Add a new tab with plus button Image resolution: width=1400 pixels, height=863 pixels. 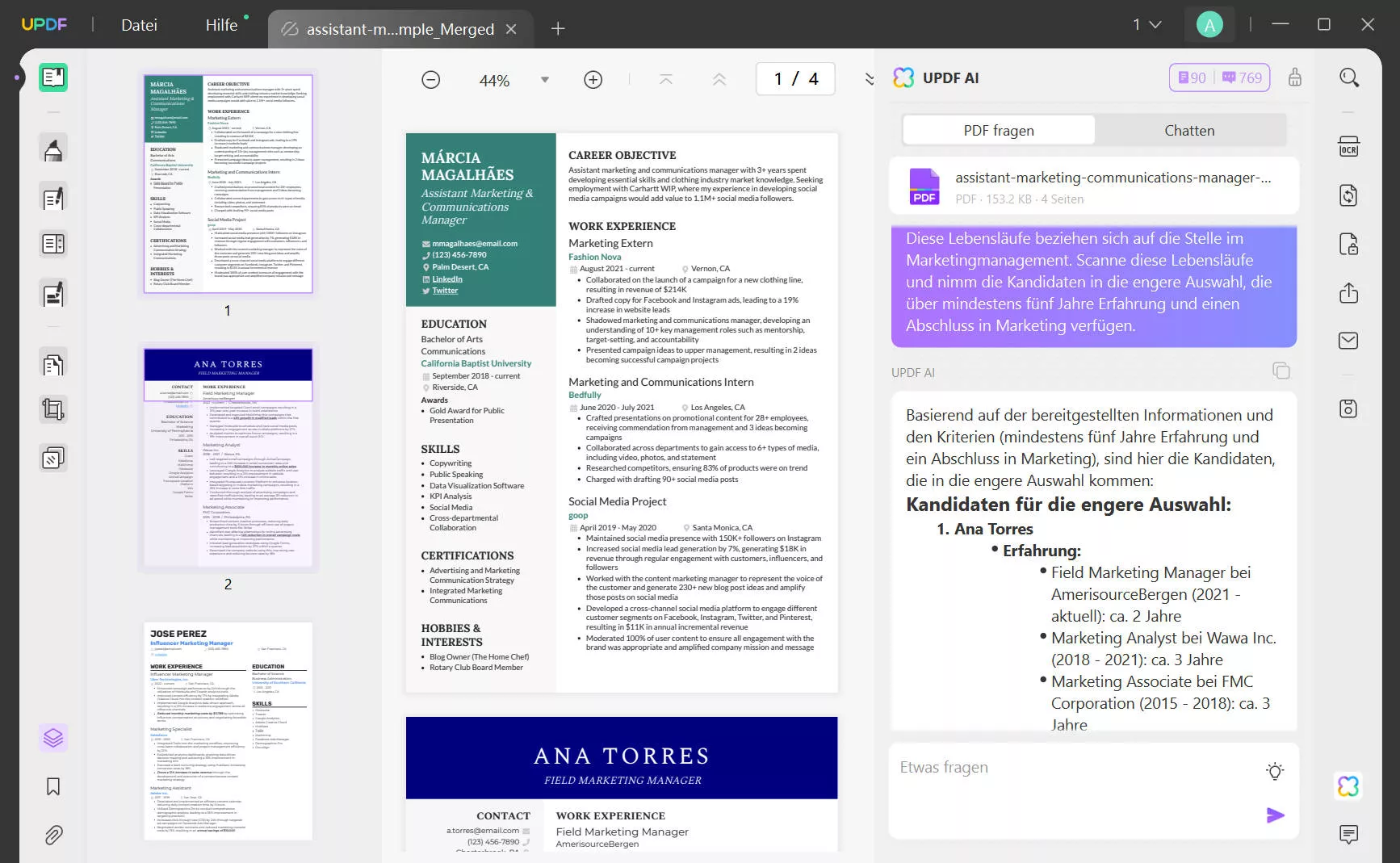[x=558, y=29]
